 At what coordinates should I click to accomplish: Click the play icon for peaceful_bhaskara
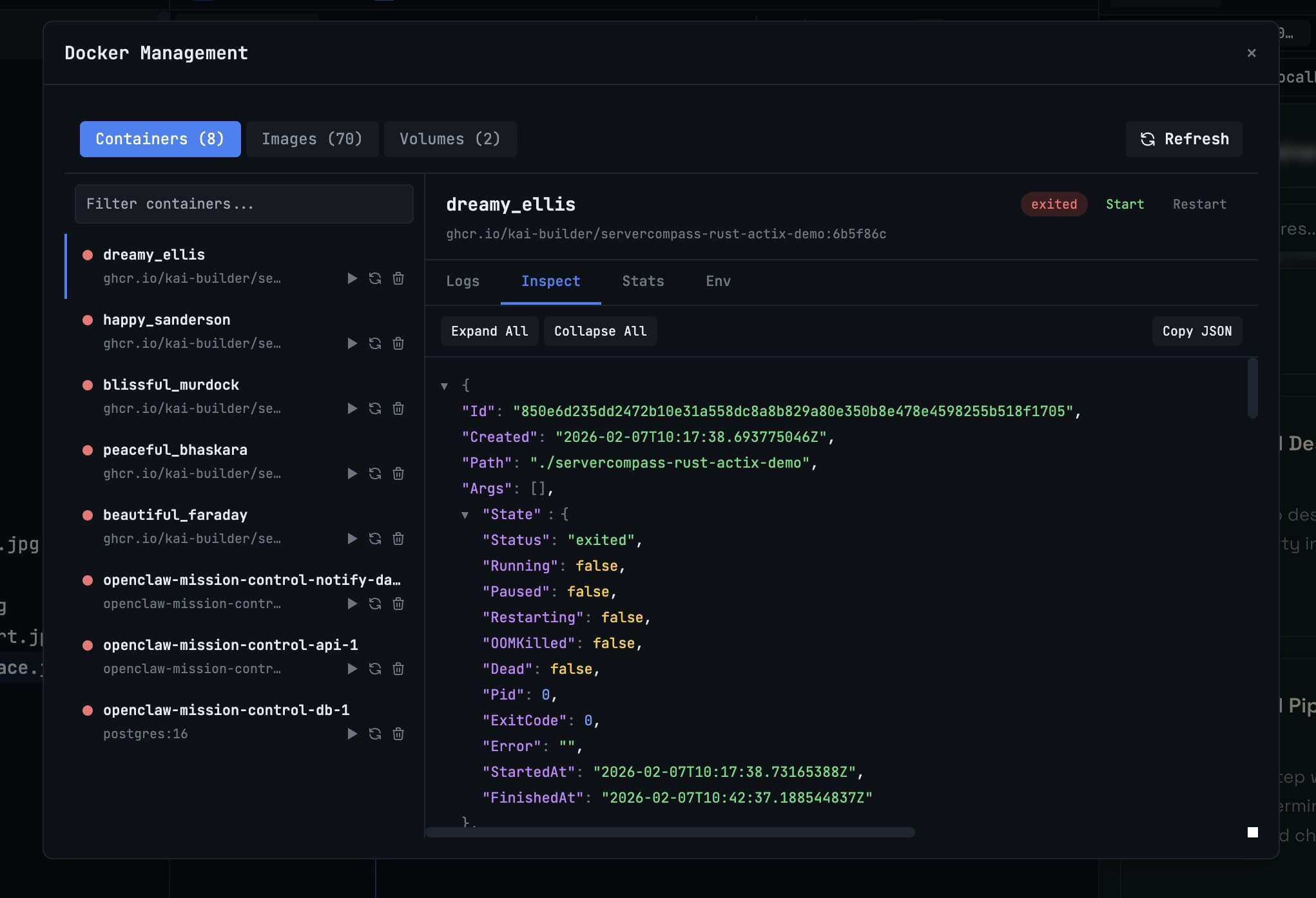pyautogui.click(x=352, y=473)
